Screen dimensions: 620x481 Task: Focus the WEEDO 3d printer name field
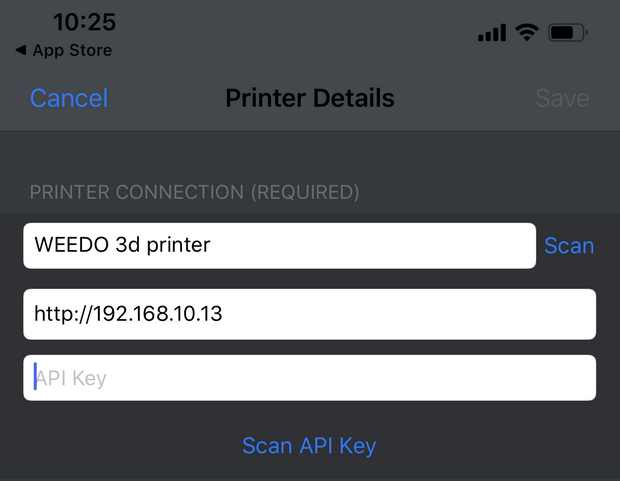pyautogui.click(x=280, y=246)
